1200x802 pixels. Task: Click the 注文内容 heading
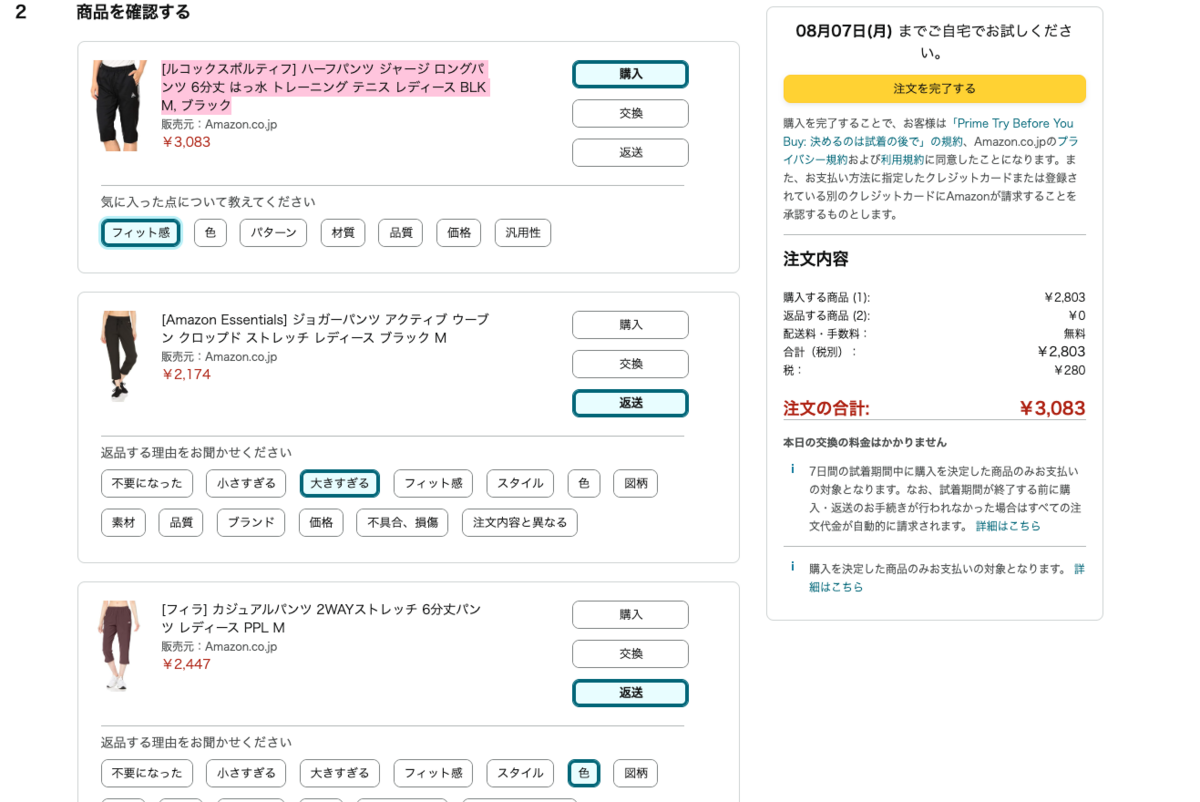pos(816,259)
